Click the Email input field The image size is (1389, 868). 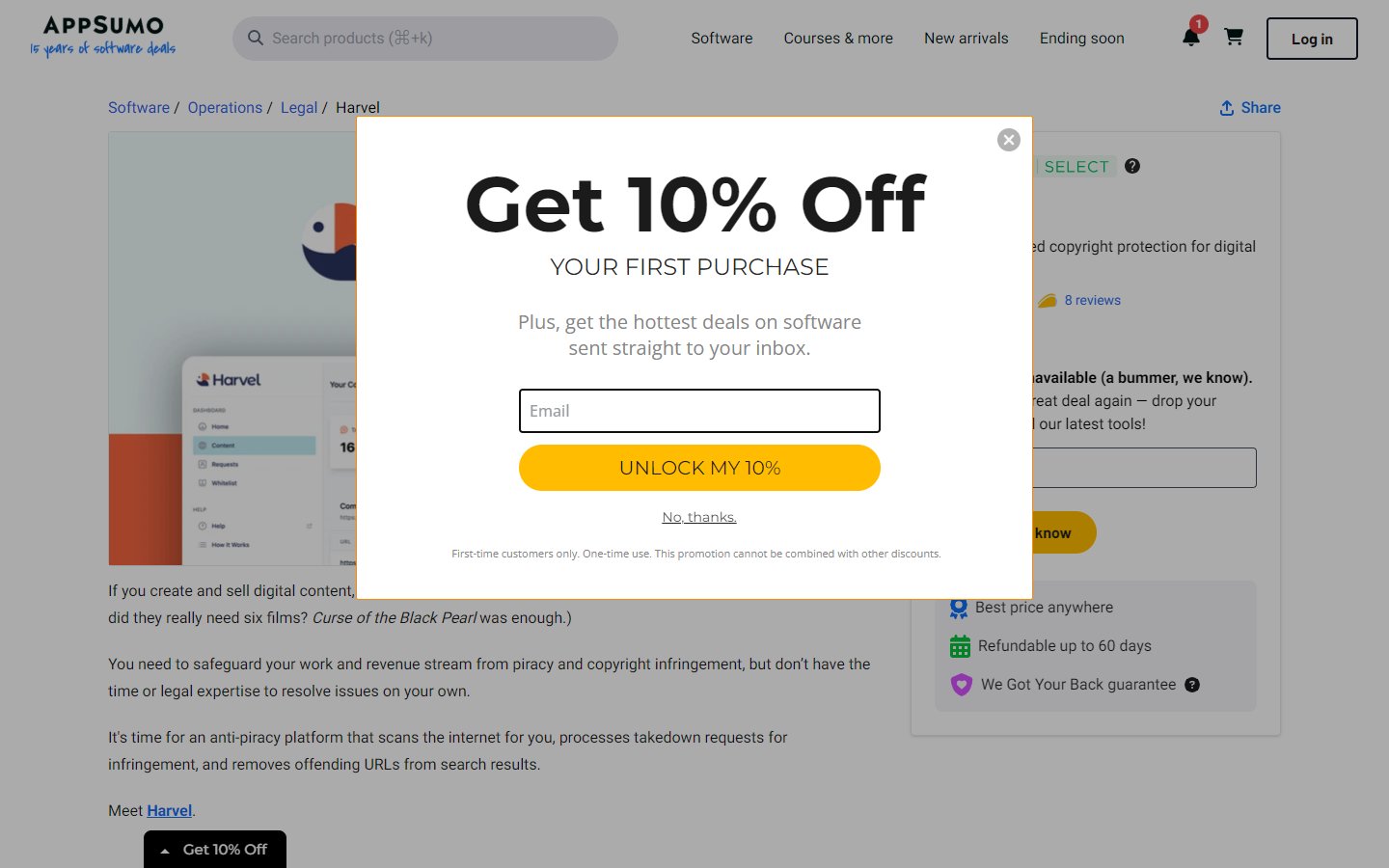[699, 410]
